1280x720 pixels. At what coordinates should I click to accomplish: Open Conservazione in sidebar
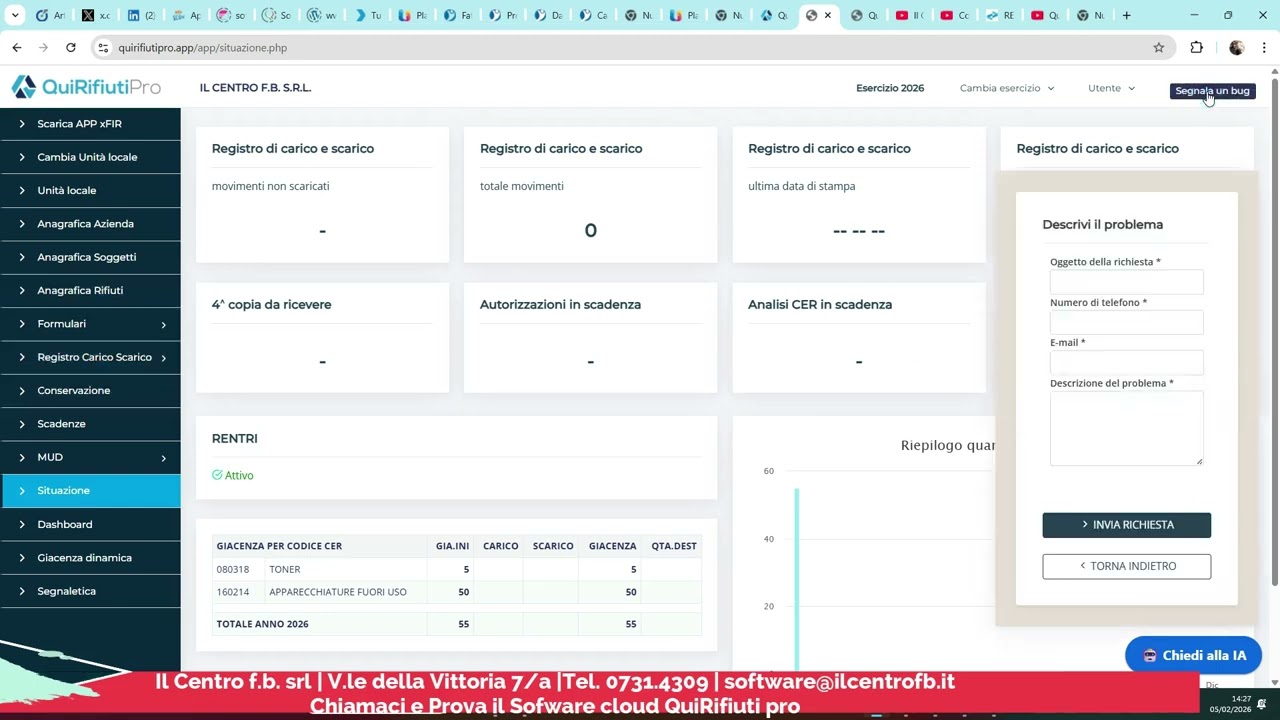(90, 390)
